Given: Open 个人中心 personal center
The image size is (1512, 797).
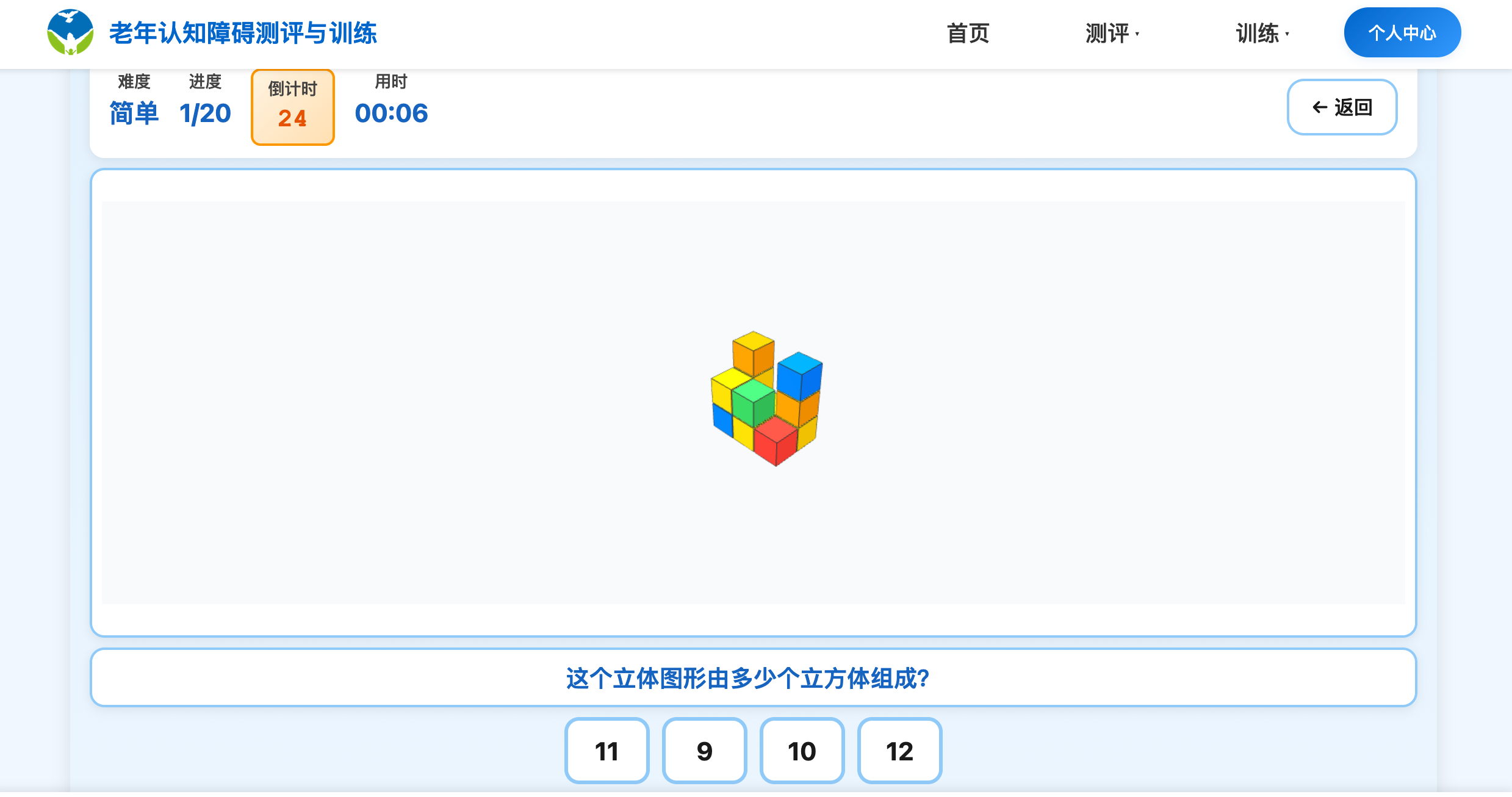Looking at the screenshot, I should click(x=1402, y=32).
